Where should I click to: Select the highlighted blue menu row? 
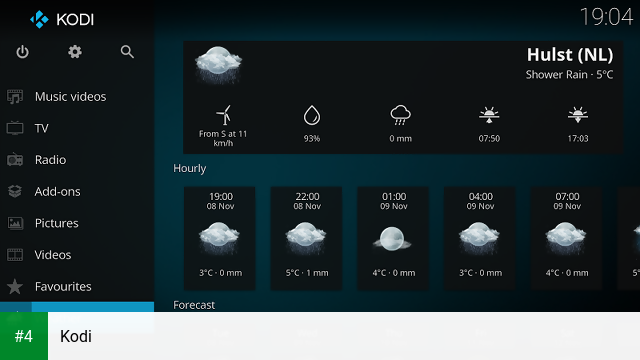[x=77, y=307]
